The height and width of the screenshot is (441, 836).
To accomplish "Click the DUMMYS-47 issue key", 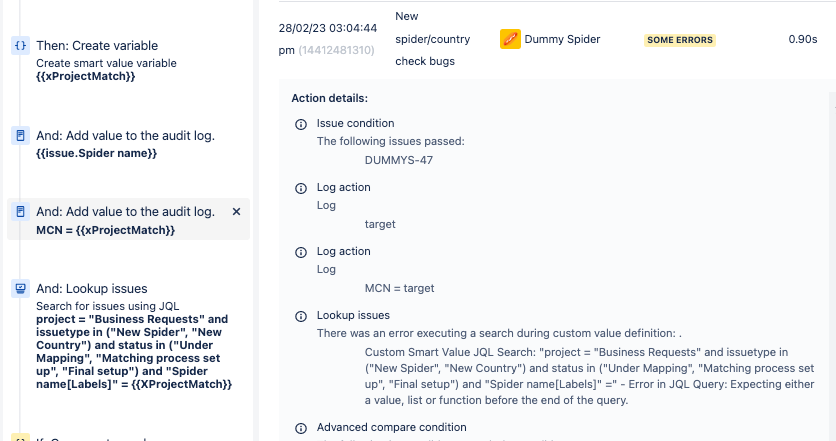I will [x=399, y=160].
